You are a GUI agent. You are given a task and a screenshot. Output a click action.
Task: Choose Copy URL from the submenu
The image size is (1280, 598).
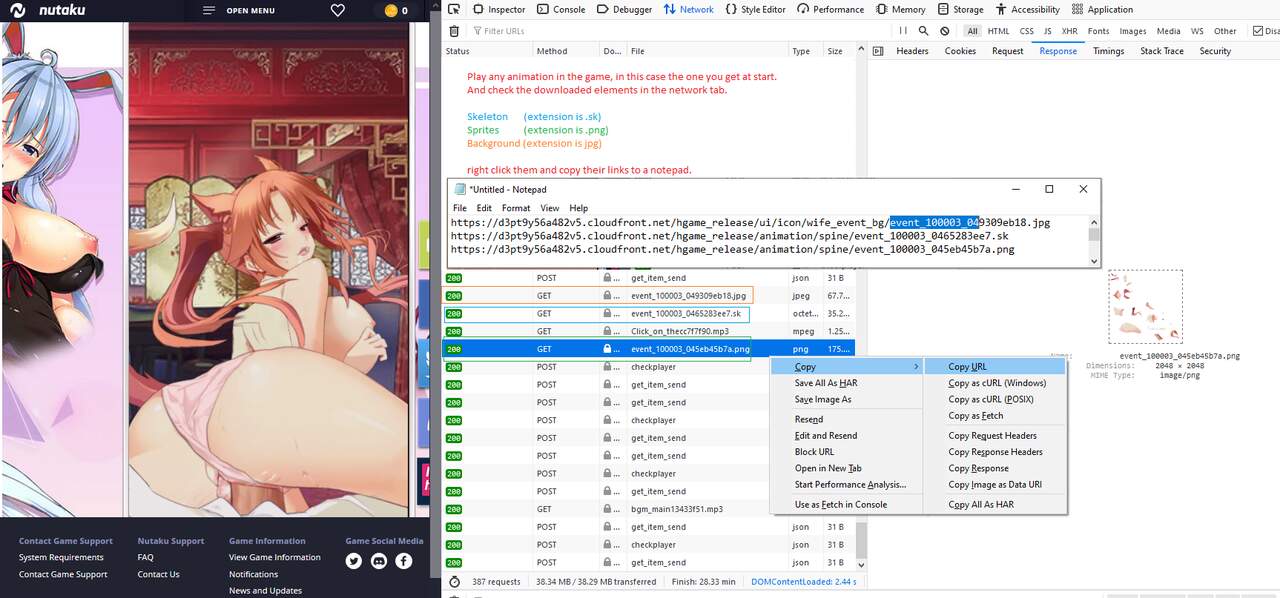click(x=994, y=367)
